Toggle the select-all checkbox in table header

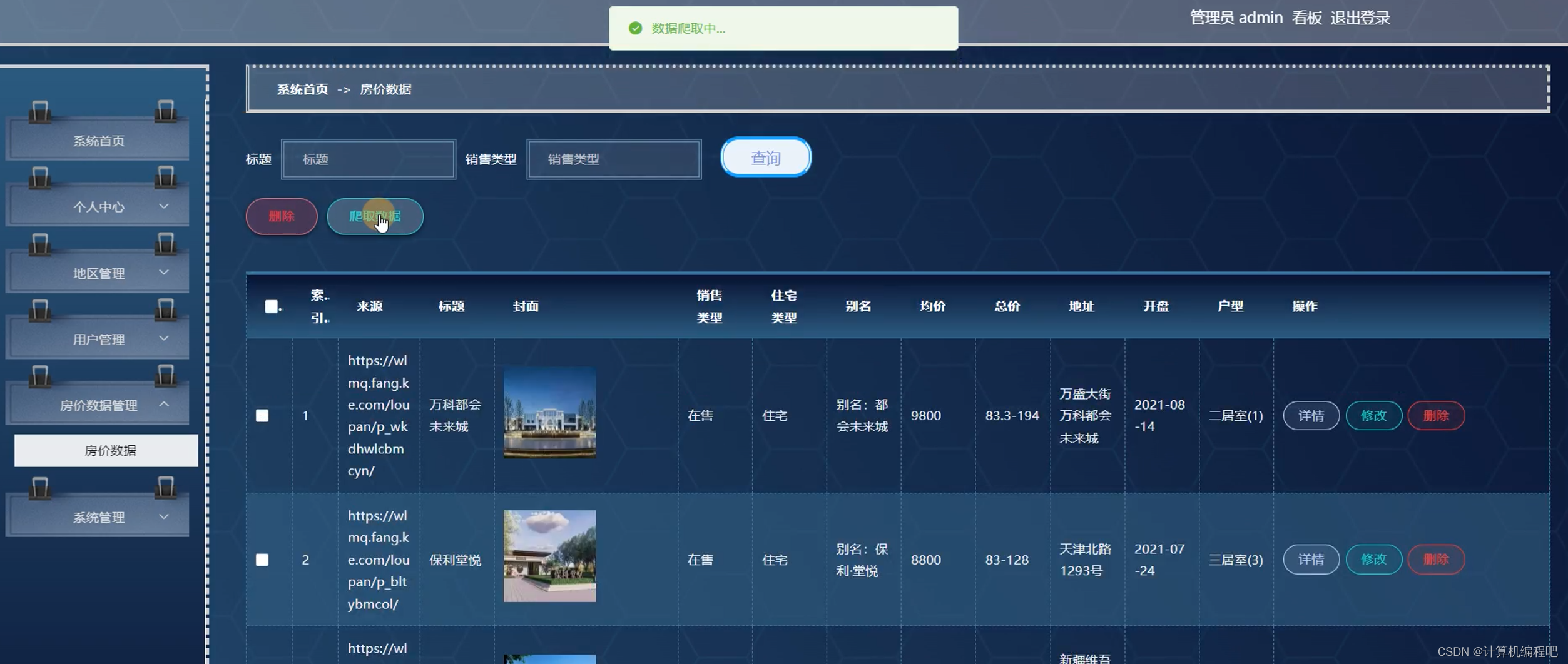pos(272,306)
